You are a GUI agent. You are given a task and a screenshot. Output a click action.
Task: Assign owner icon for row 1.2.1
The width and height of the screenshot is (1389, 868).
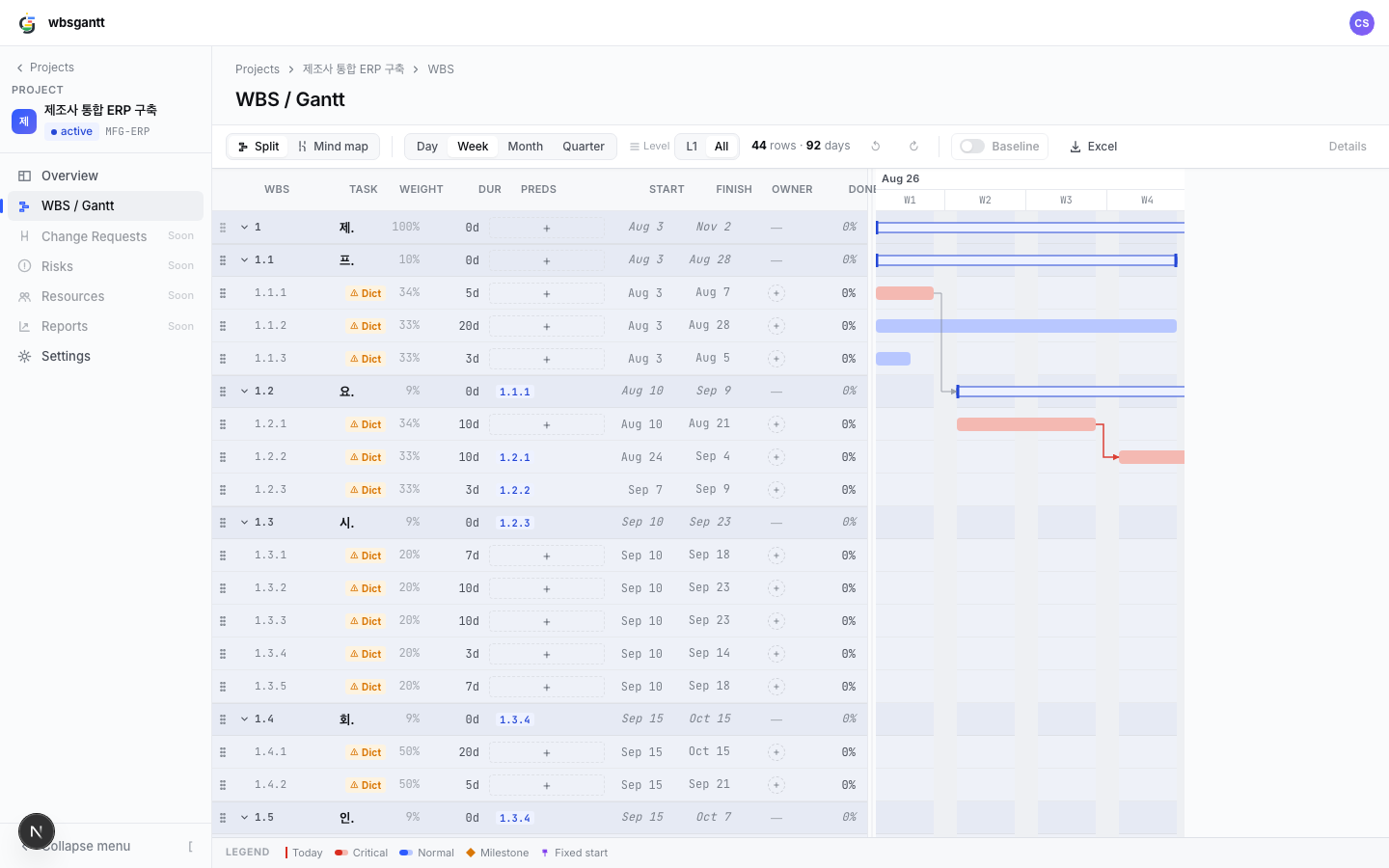click(776, 424)
